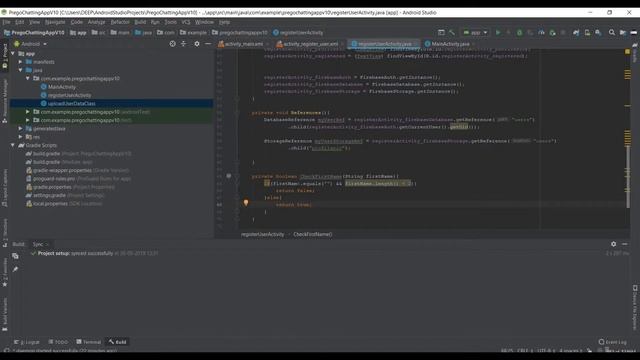The height and width of the screenshot is (360, 640).
Task: Click the Debug app bug icon
Action: 519,33
